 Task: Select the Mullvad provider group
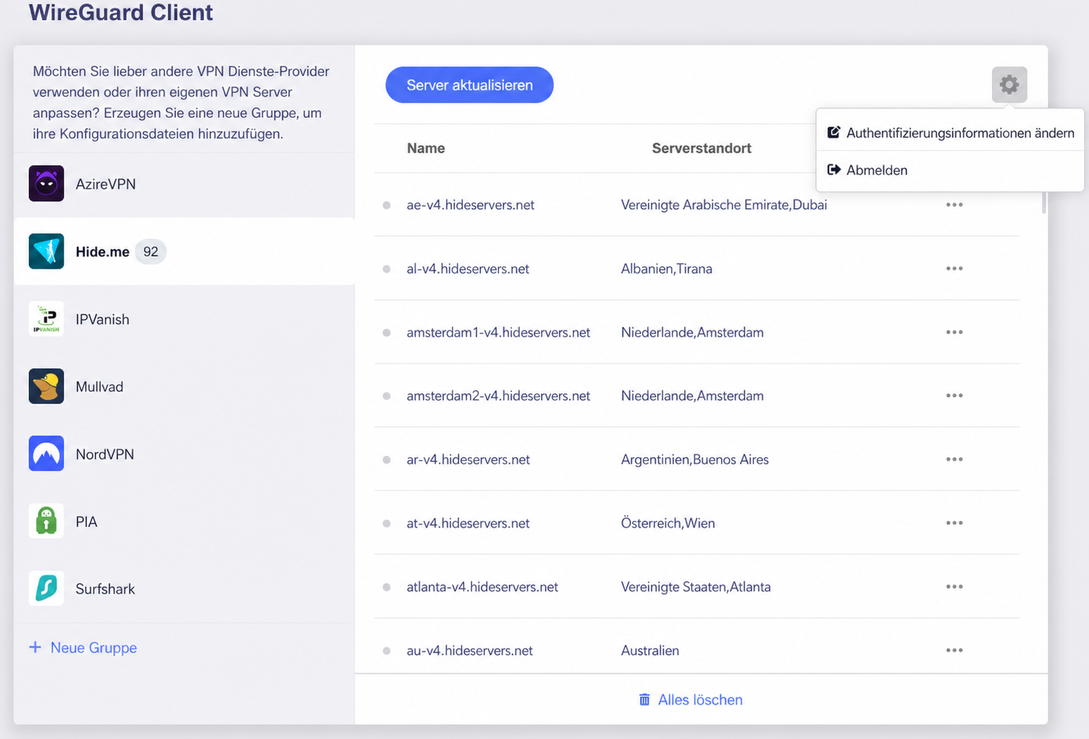[184, 386]
